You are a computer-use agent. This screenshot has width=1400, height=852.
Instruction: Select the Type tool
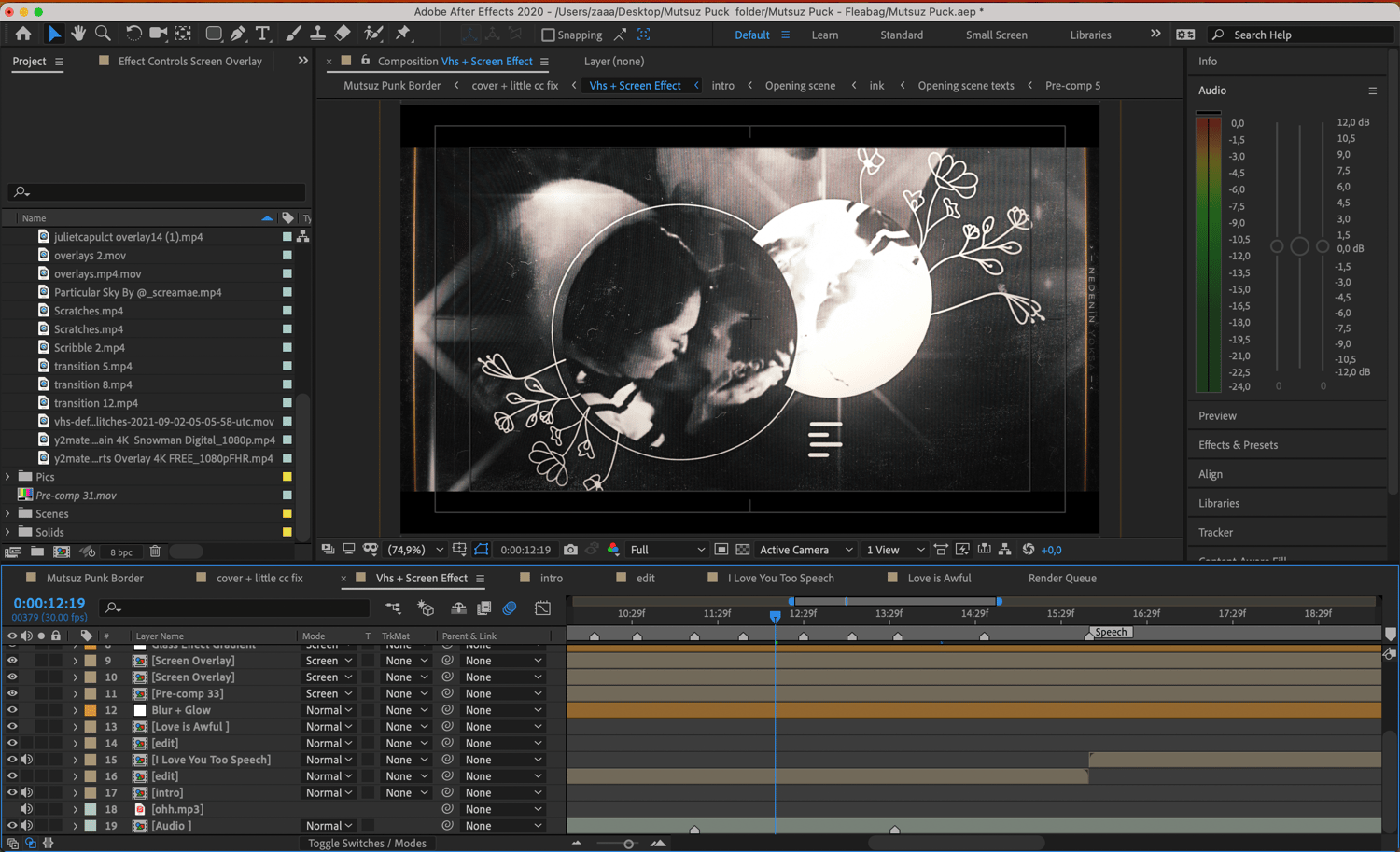pos(262,34)
